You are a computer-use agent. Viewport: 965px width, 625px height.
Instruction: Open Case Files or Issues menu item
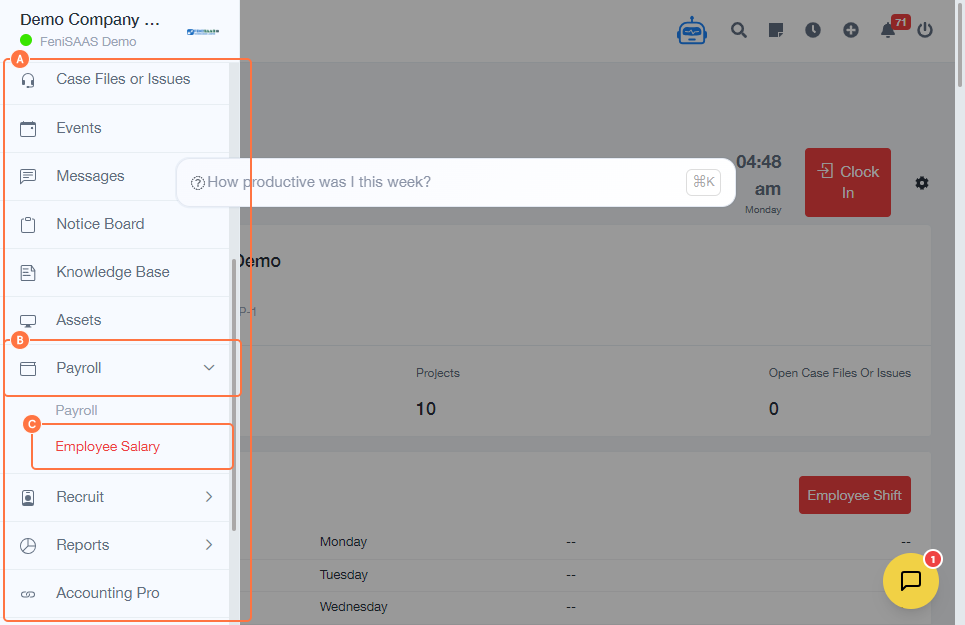point(123,79)
